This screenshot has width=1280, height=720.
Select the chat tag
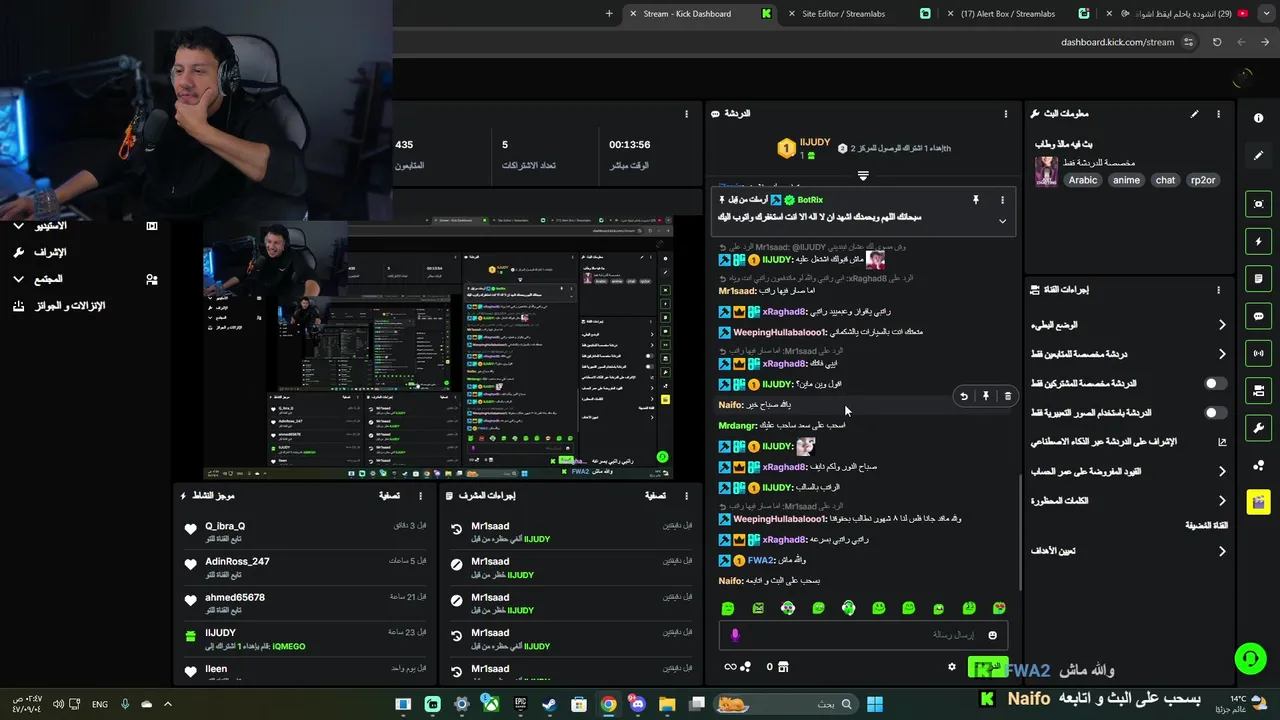[1165, 180]
